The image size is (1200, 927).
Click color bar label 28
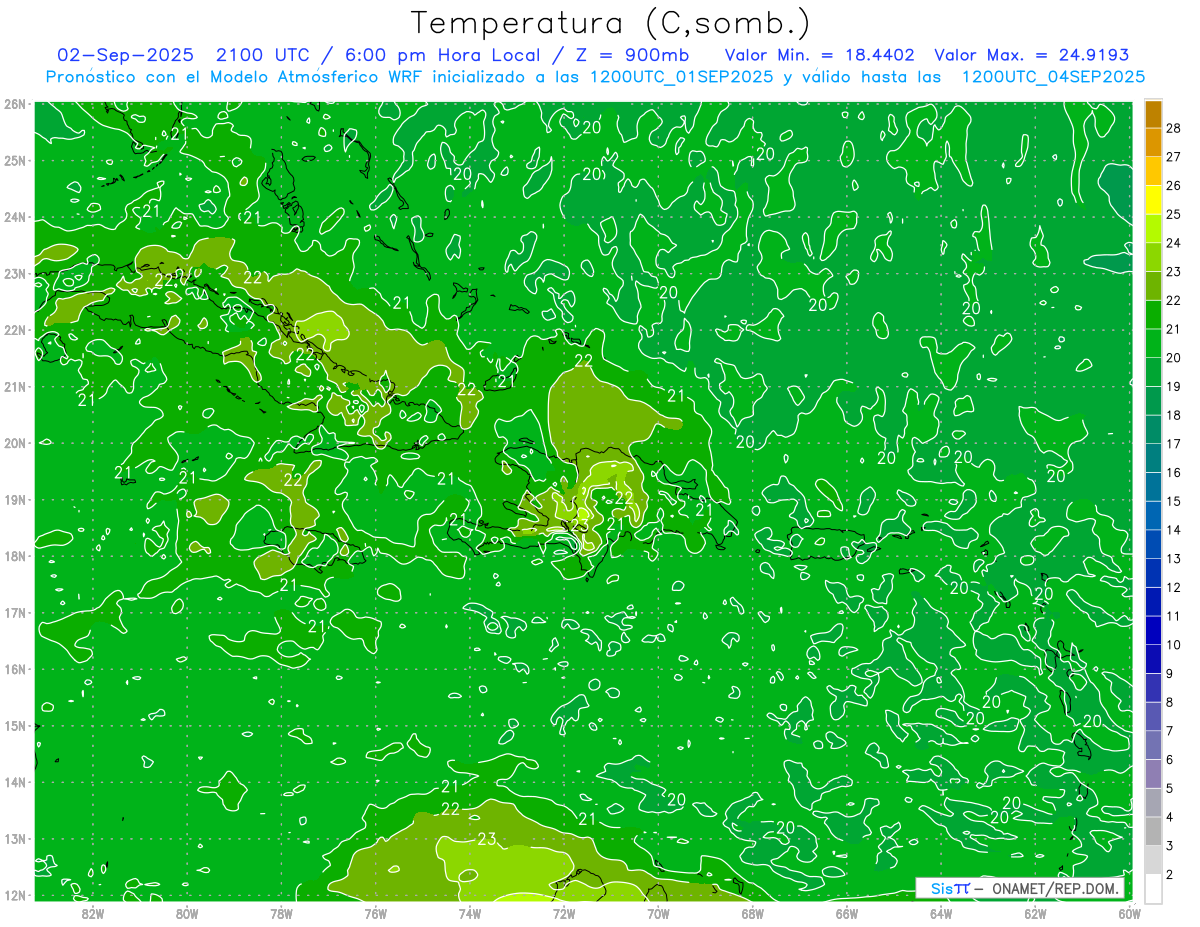[x=1173, y=128]
